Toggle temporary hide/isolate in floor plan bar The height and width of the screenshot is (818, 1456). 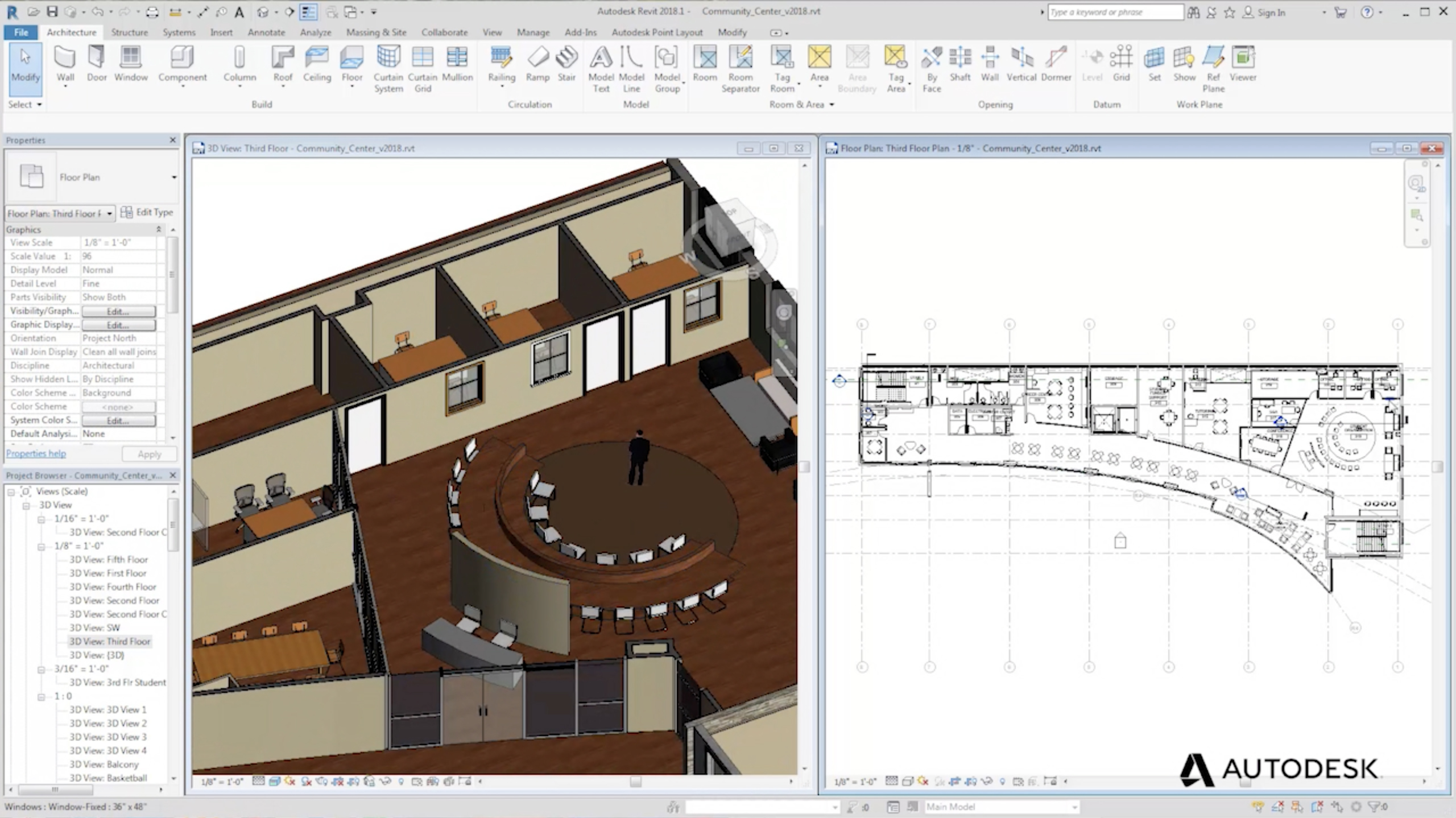[987, 782]
